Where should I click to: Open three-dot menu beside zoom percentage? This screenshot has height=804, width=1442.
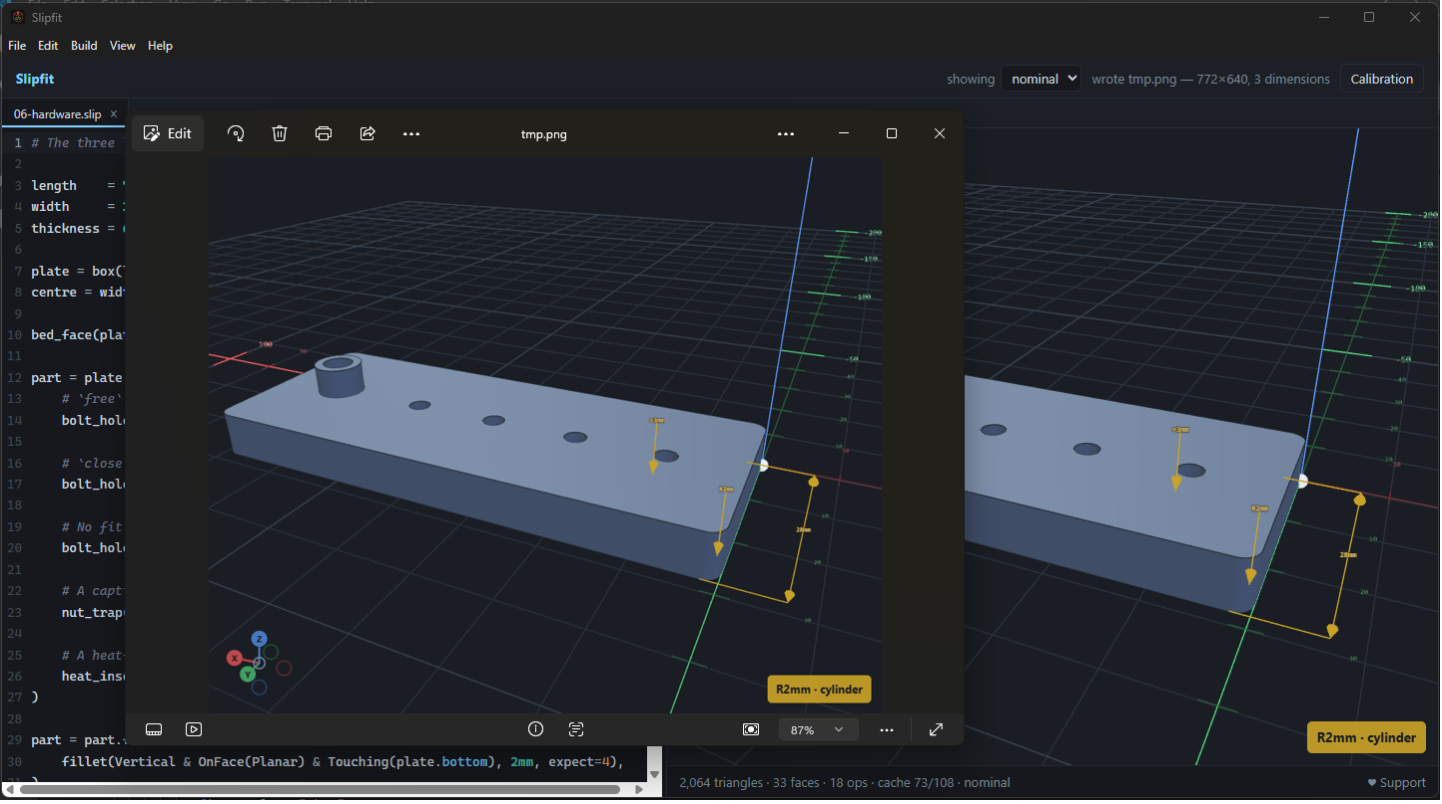(887, 730)
